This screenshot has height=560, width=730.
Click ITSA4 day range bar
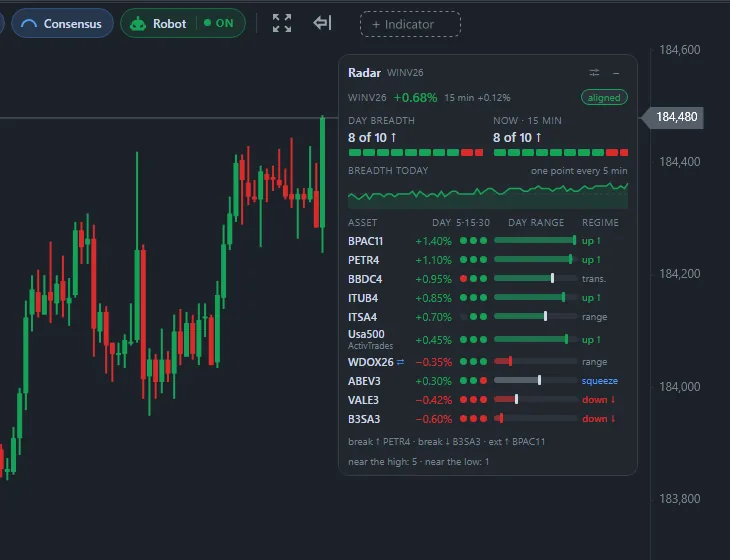click(x=535, y=317)
